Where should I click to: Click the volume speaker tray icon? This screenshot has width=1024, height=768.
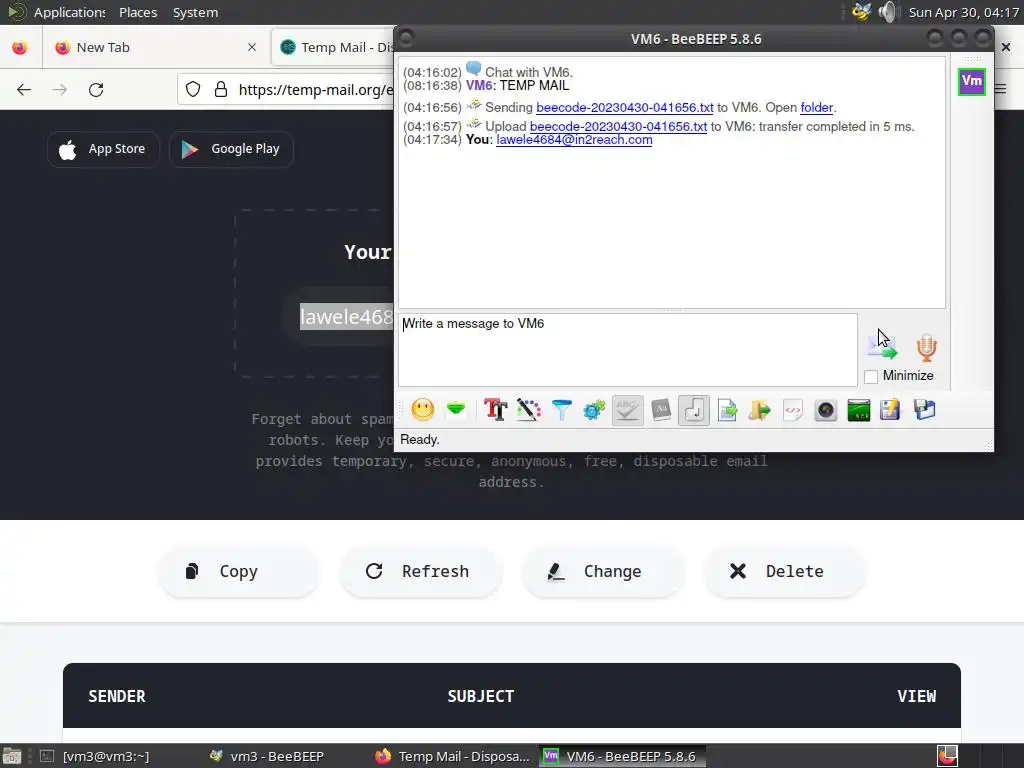click(888, 12)
